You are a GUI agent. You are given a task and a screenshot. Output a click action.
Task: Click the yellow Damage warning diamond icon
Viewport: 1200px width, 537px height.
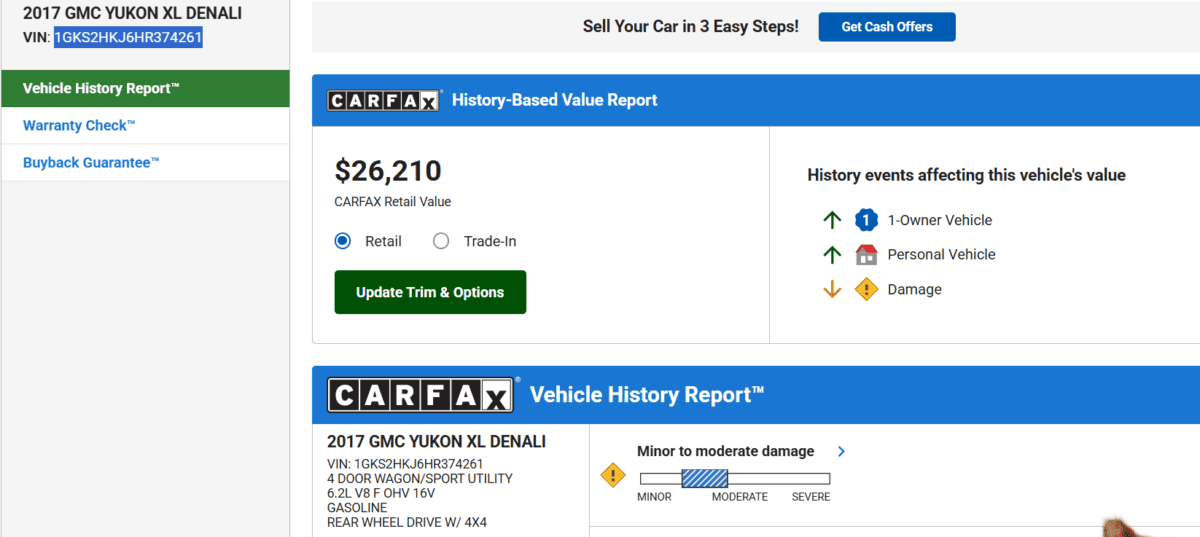coord(866,289)
